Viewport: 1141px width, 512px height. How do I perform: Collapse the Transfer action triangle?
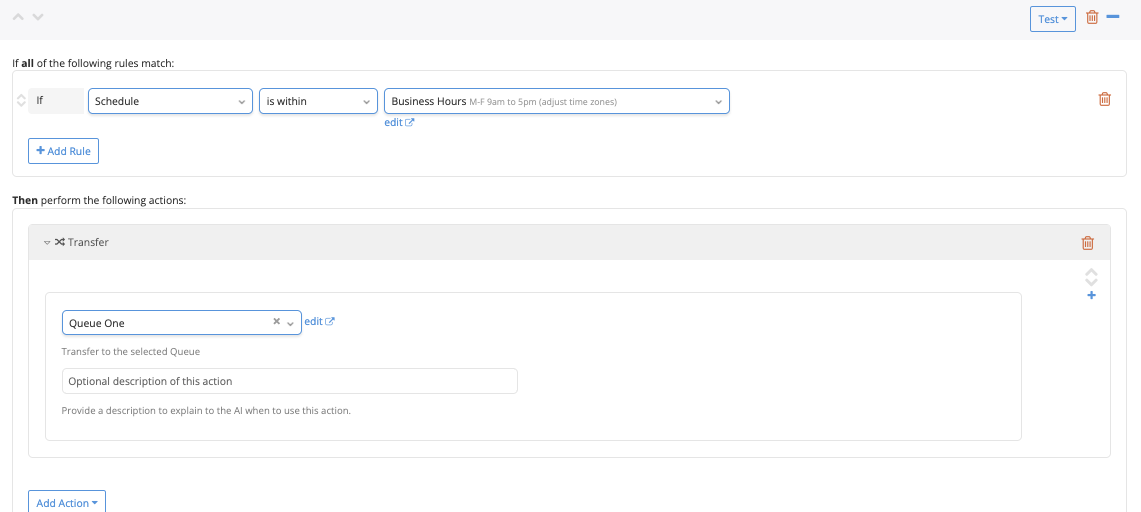point(47,242)
